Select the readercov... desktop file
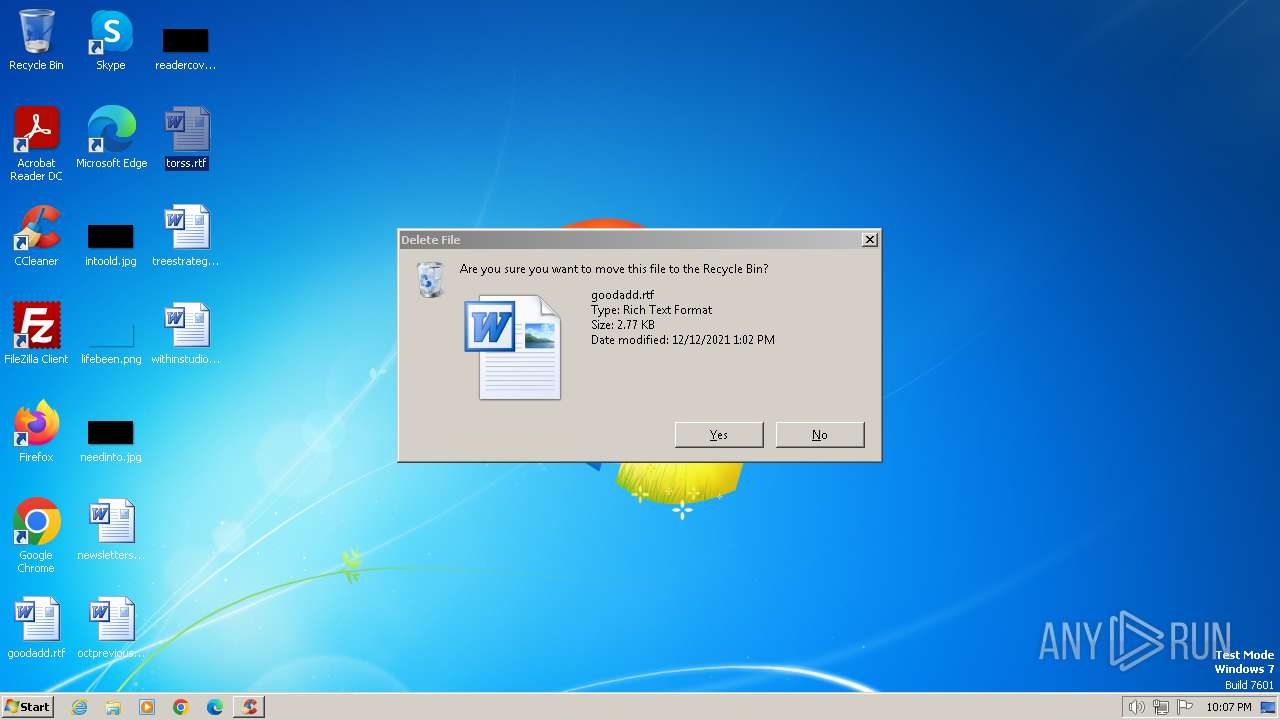 (186, 47)
